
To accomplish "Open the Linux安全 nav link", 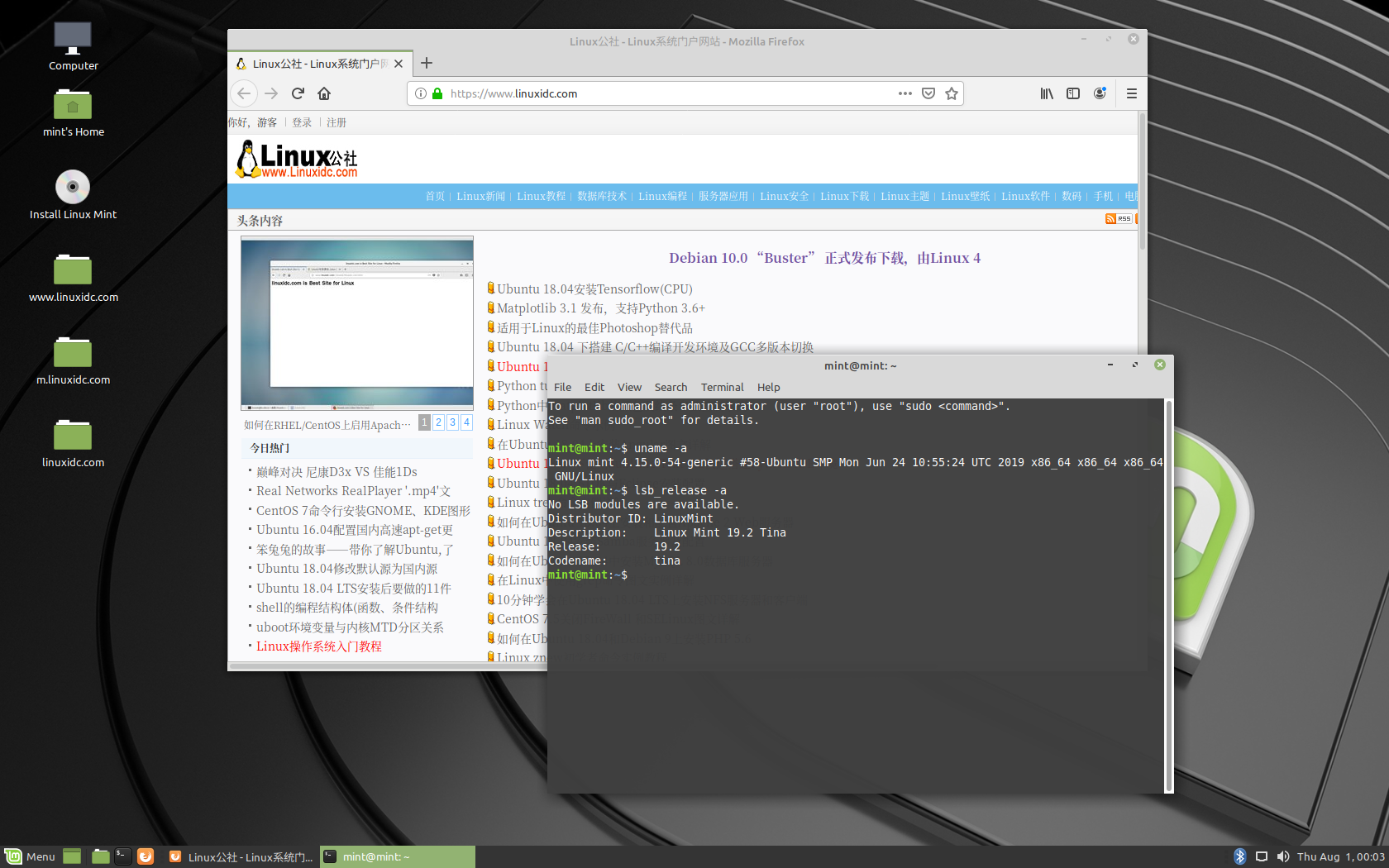I will 784,196.
